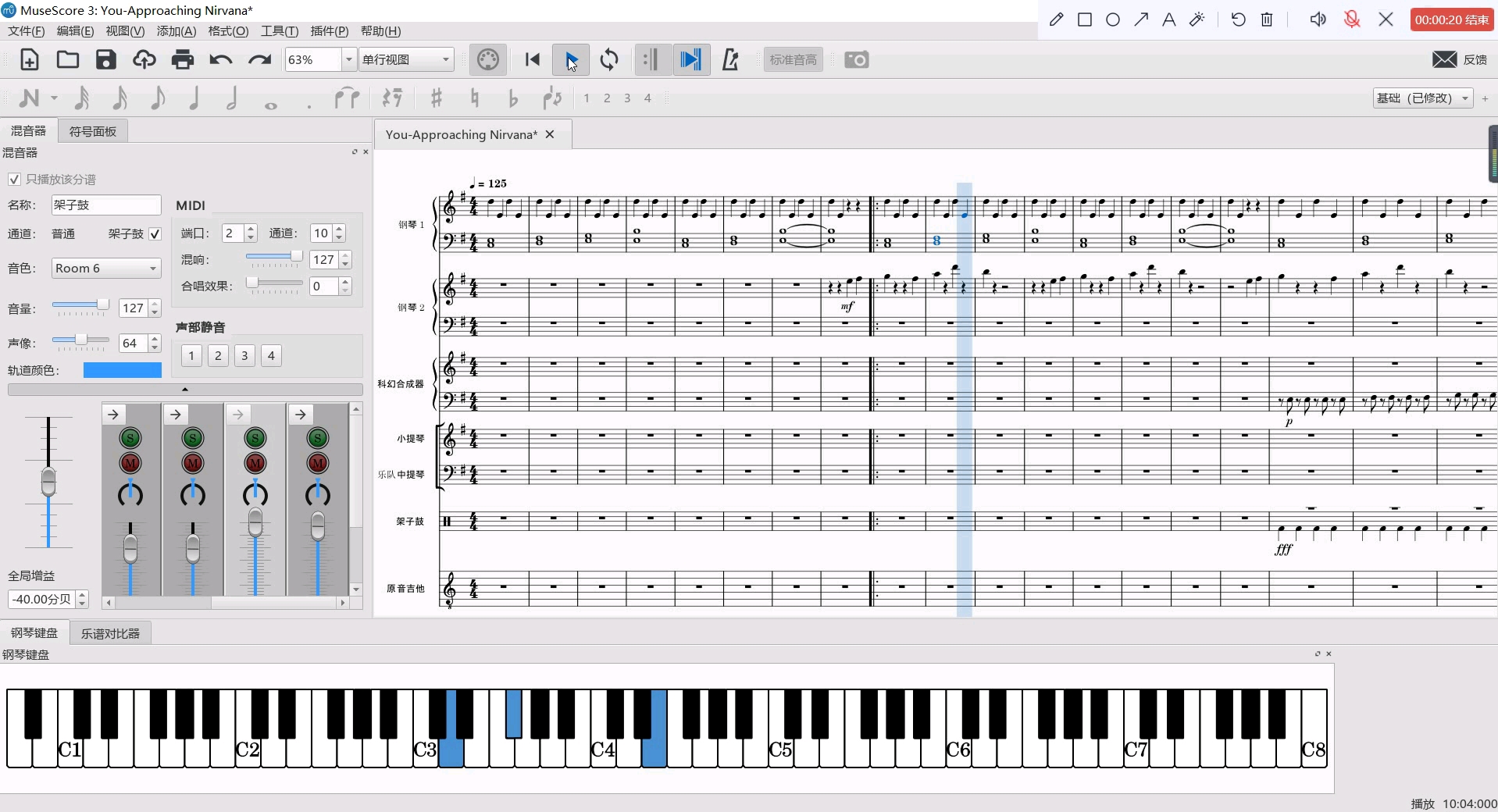Solo the second mixer channel
This screenshot has width=1498, height=812.
(193, 438)
